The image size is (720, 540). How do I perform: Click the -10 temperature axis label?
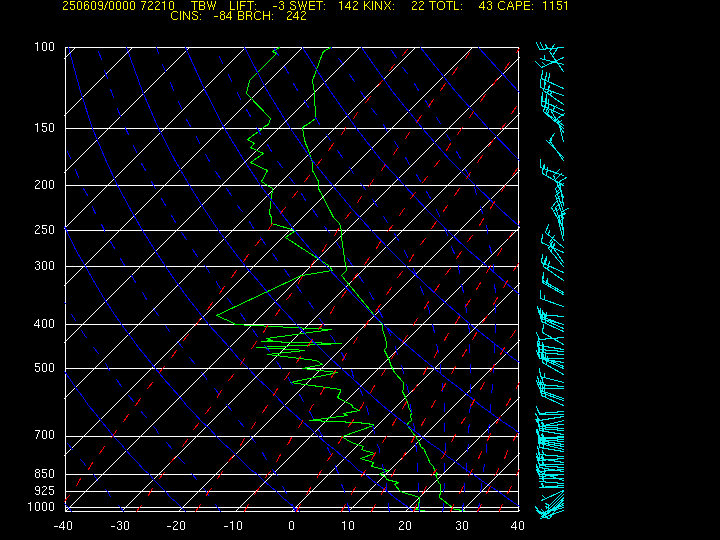[x=233, y=526]
